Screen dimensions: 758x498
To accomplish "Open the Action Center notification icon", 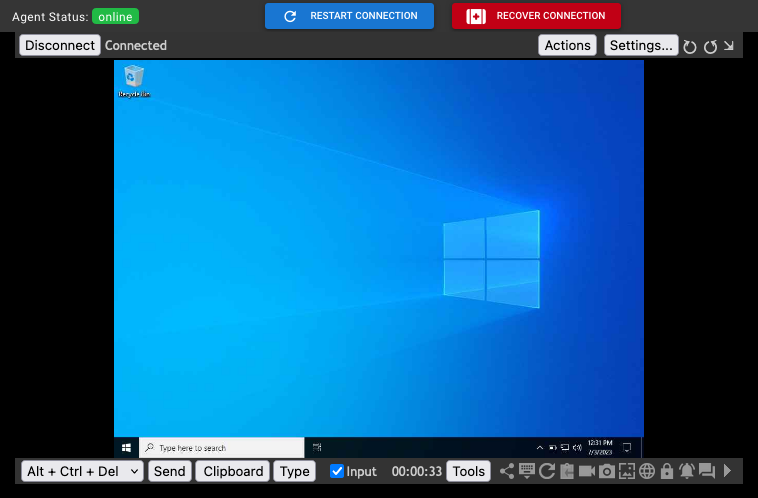I will pyautogui.click(x=627, y=448).
